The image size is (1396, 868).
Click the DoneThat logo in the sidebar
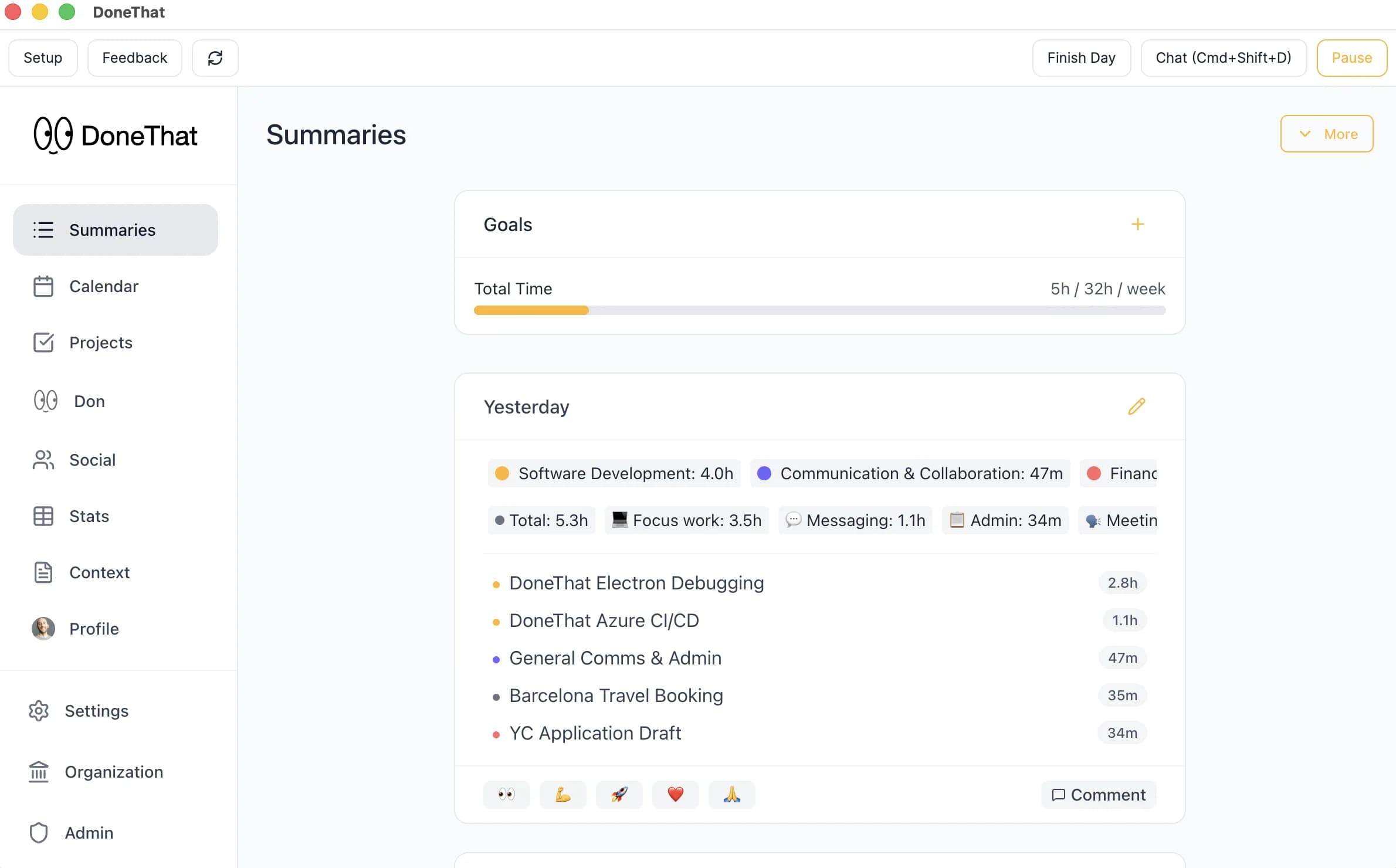pyautogui.click(x=116, y=135)
